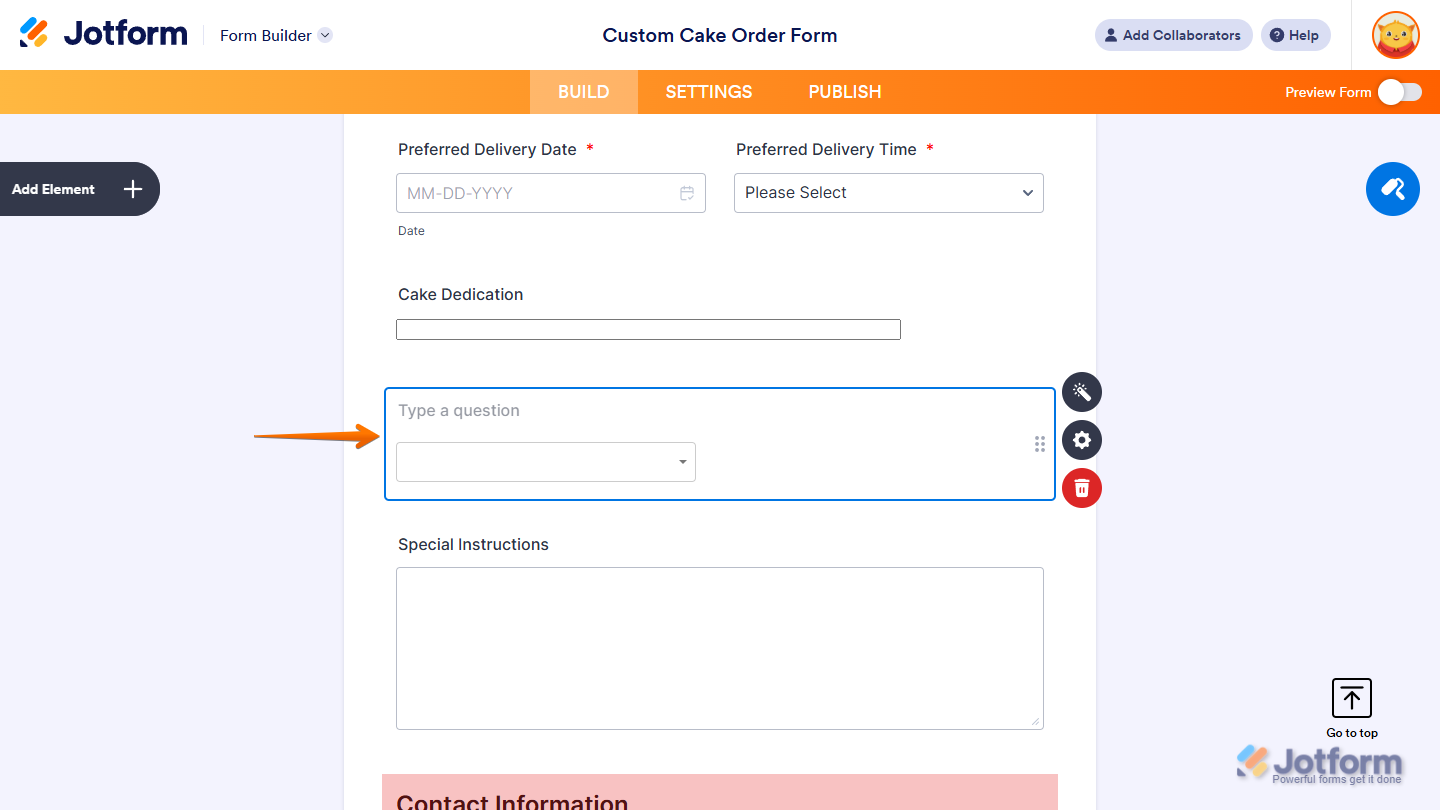The height and width of the screenshot is (810, 1440).
Task: Click the profile avatar in the top corner
Action: [x=1395, y=35]
